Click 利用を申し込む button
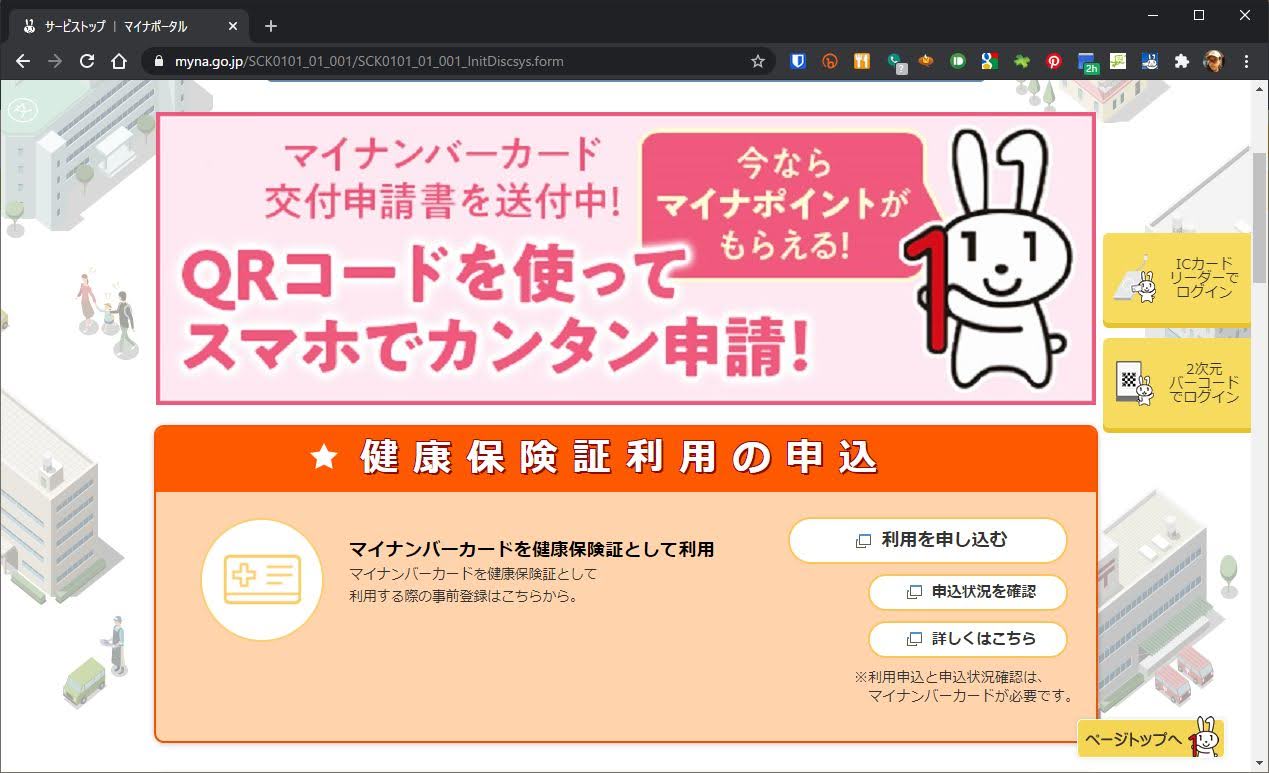This screenshot has height=773, width=1269. [x=928, y=540]
